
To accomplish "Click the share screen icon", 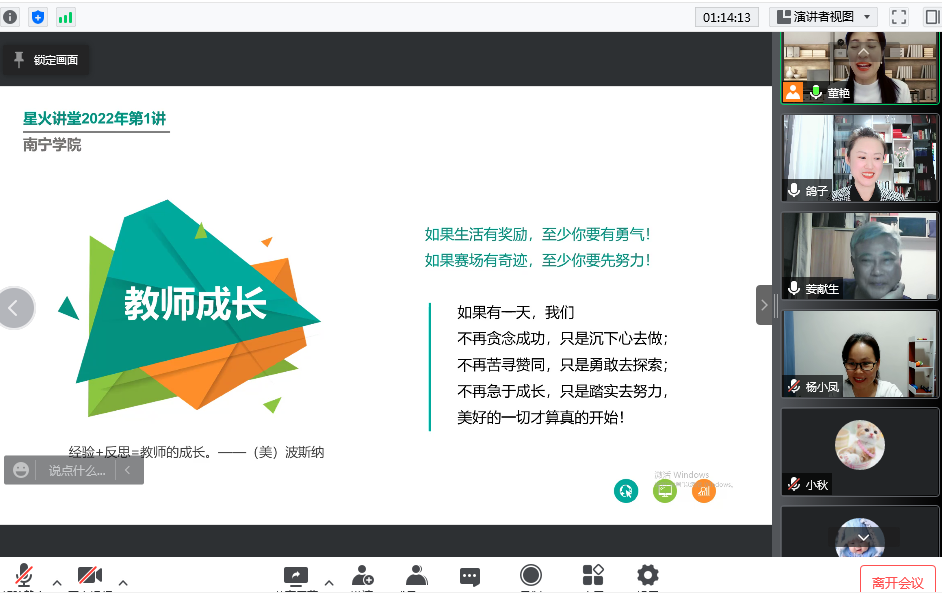I will pyautogui.click(x=295, y=576).
